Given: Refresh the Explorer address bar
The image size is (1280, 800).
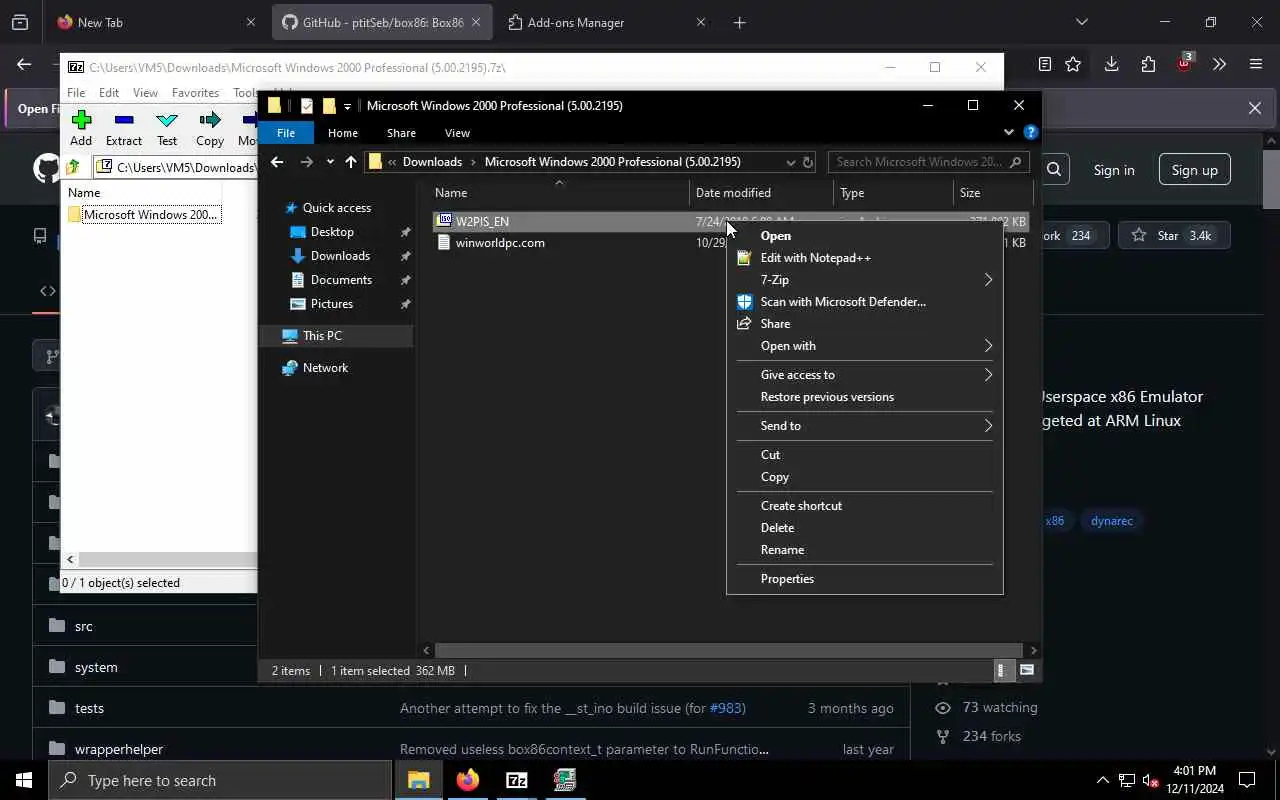Looking at the screenshot, I should tap(808, 162).
